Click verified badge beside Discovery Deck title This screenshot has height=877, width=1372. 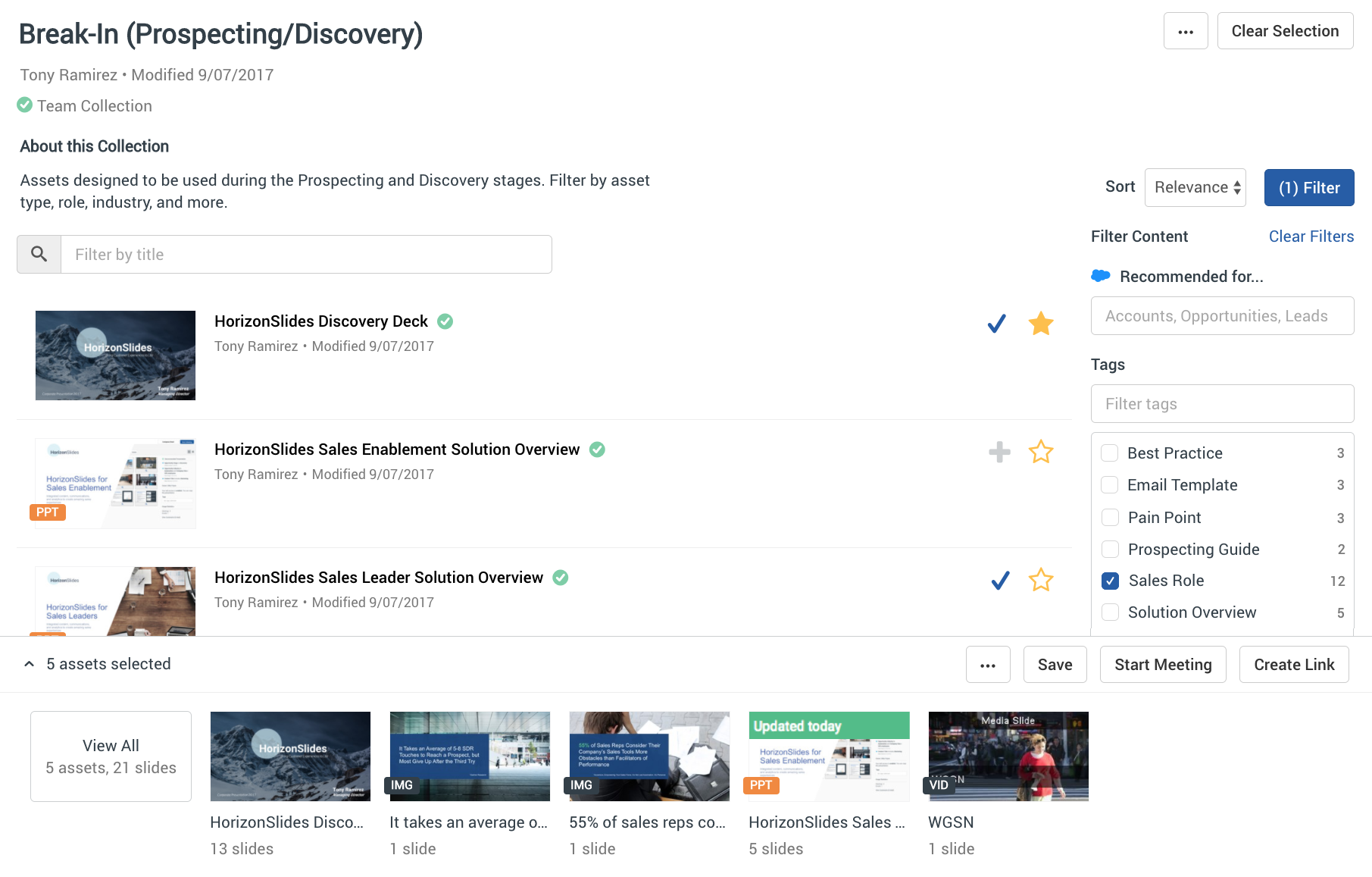(445, 321)
